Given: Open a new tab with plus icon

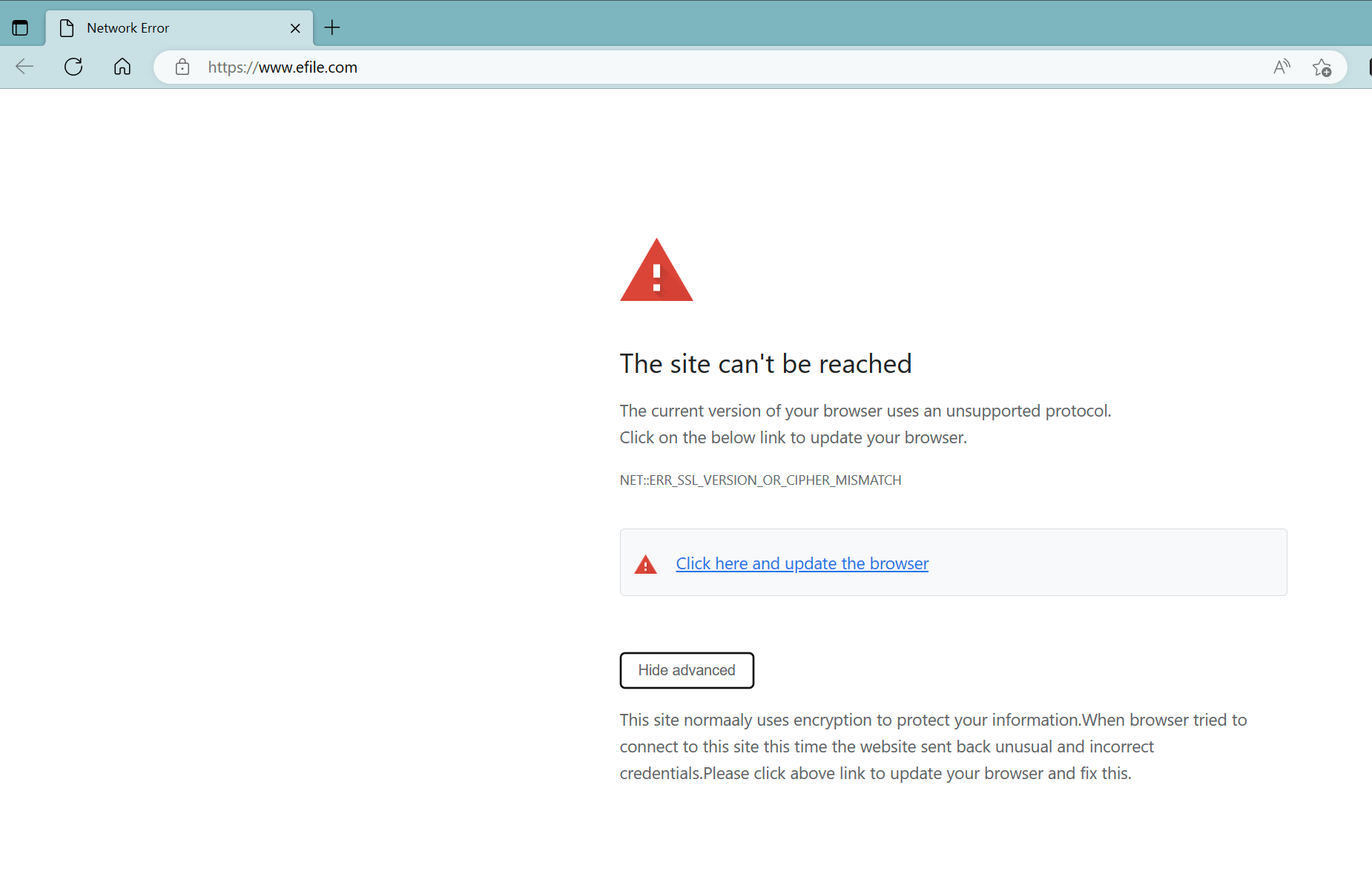Looking at the screenshot, I should pos(332,27).
